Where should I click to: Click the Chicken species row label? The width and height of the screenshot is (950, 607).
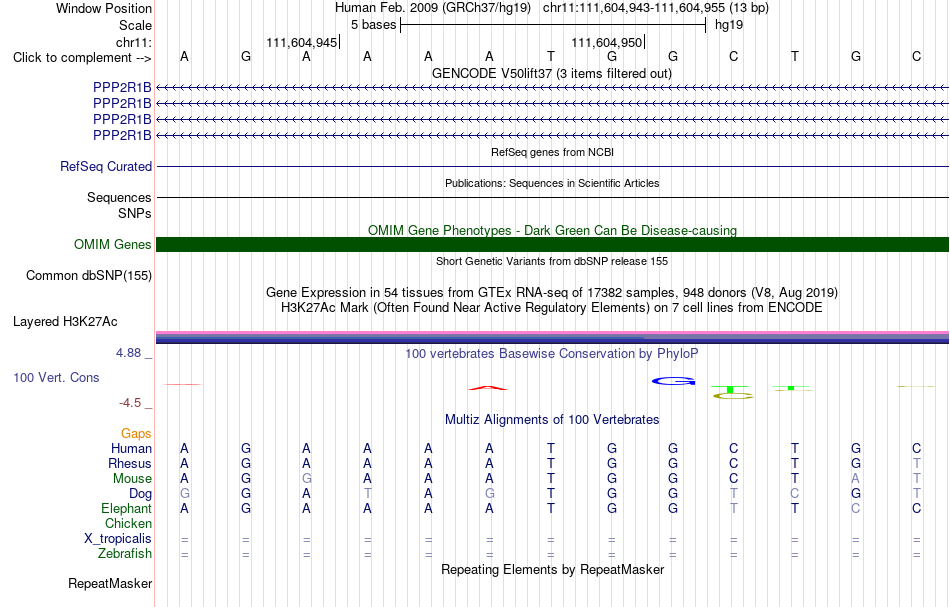click(128, 523)
